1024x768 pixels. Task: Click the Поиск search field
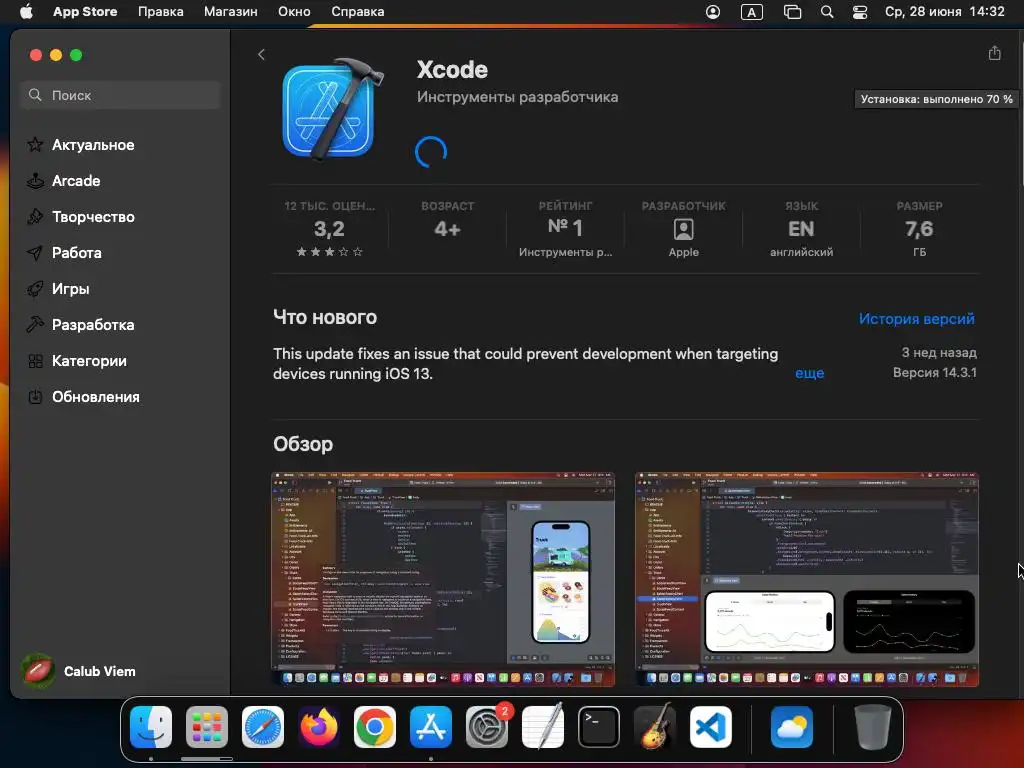click(120, 95)
